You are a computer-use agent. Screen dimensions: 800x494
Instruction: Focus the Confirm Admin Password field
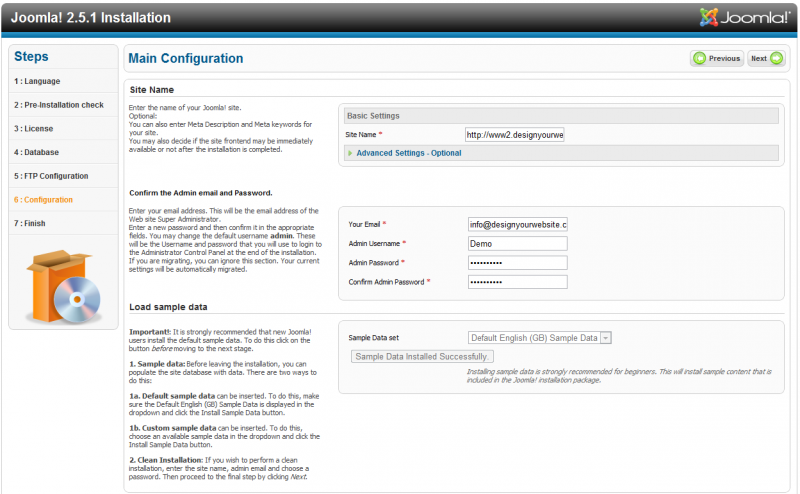tap(517, 282)
